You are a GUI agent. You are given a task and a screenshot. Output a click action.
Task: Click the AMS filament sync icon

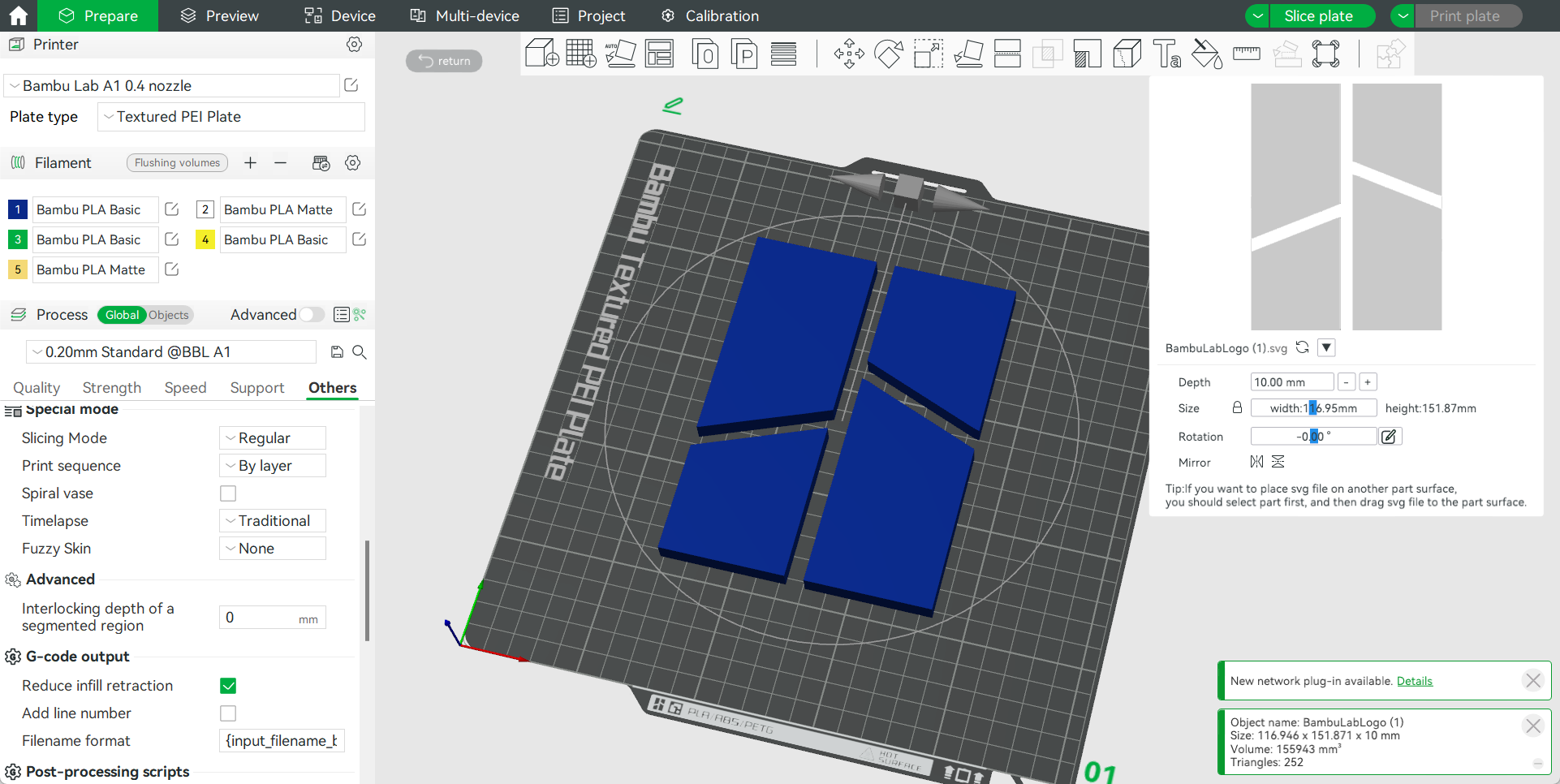click(x=321, y=163)
